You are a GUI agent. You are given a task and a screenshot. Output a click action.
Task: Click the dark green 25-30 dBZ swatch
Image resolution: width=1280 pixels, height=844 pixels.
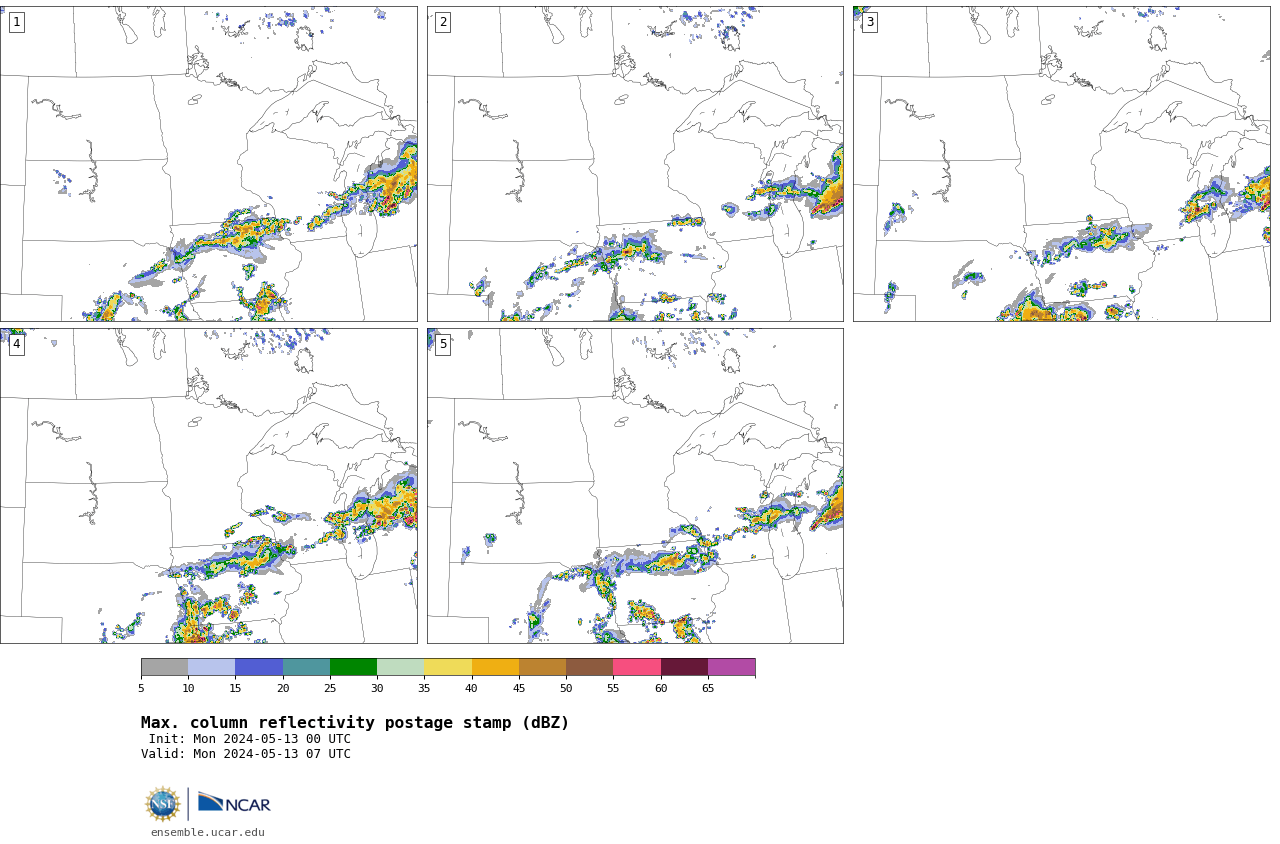click(353, 667)
